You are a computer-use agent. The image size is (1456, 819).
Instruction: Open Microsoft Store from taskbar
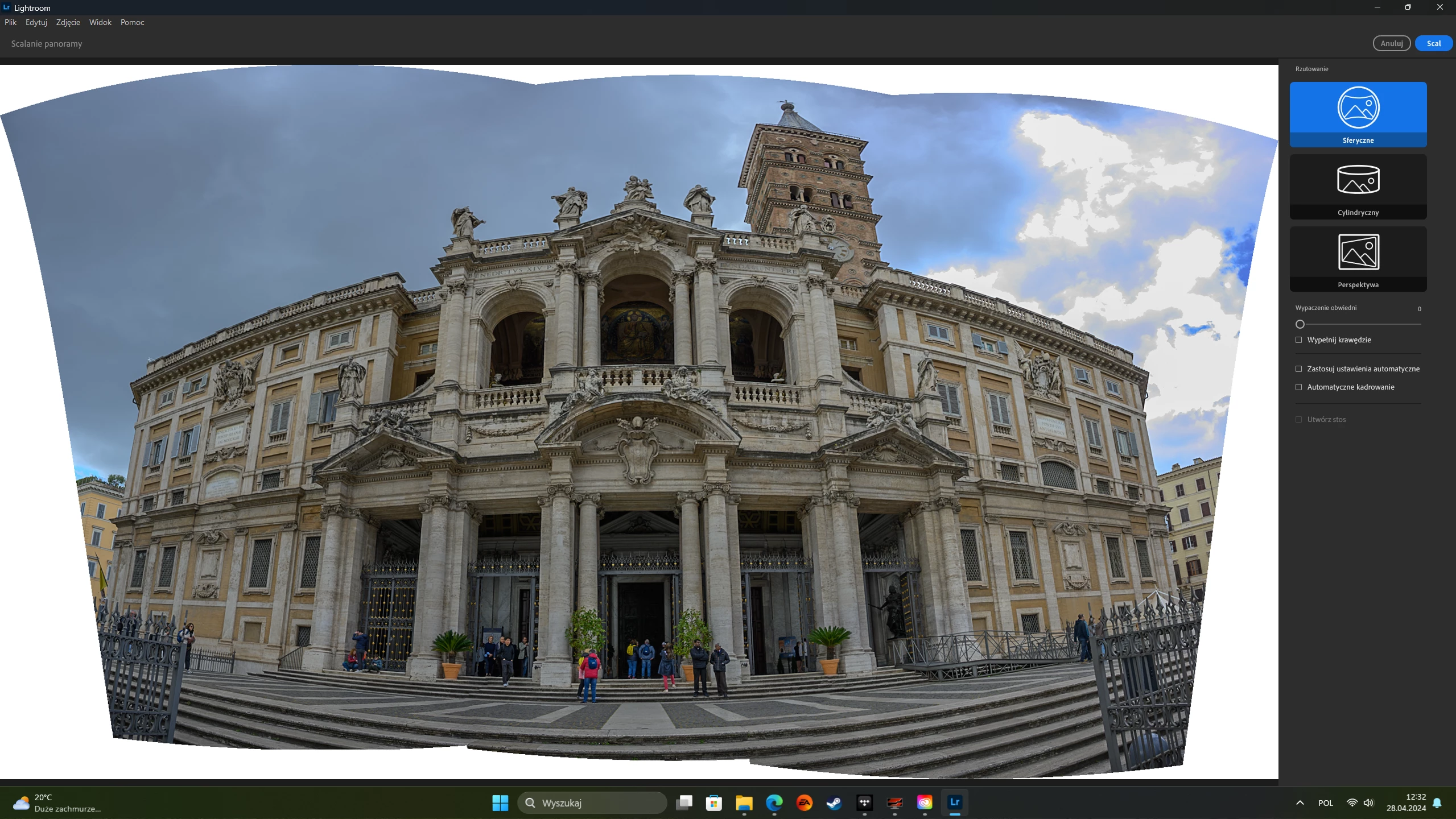click(713, 803)
